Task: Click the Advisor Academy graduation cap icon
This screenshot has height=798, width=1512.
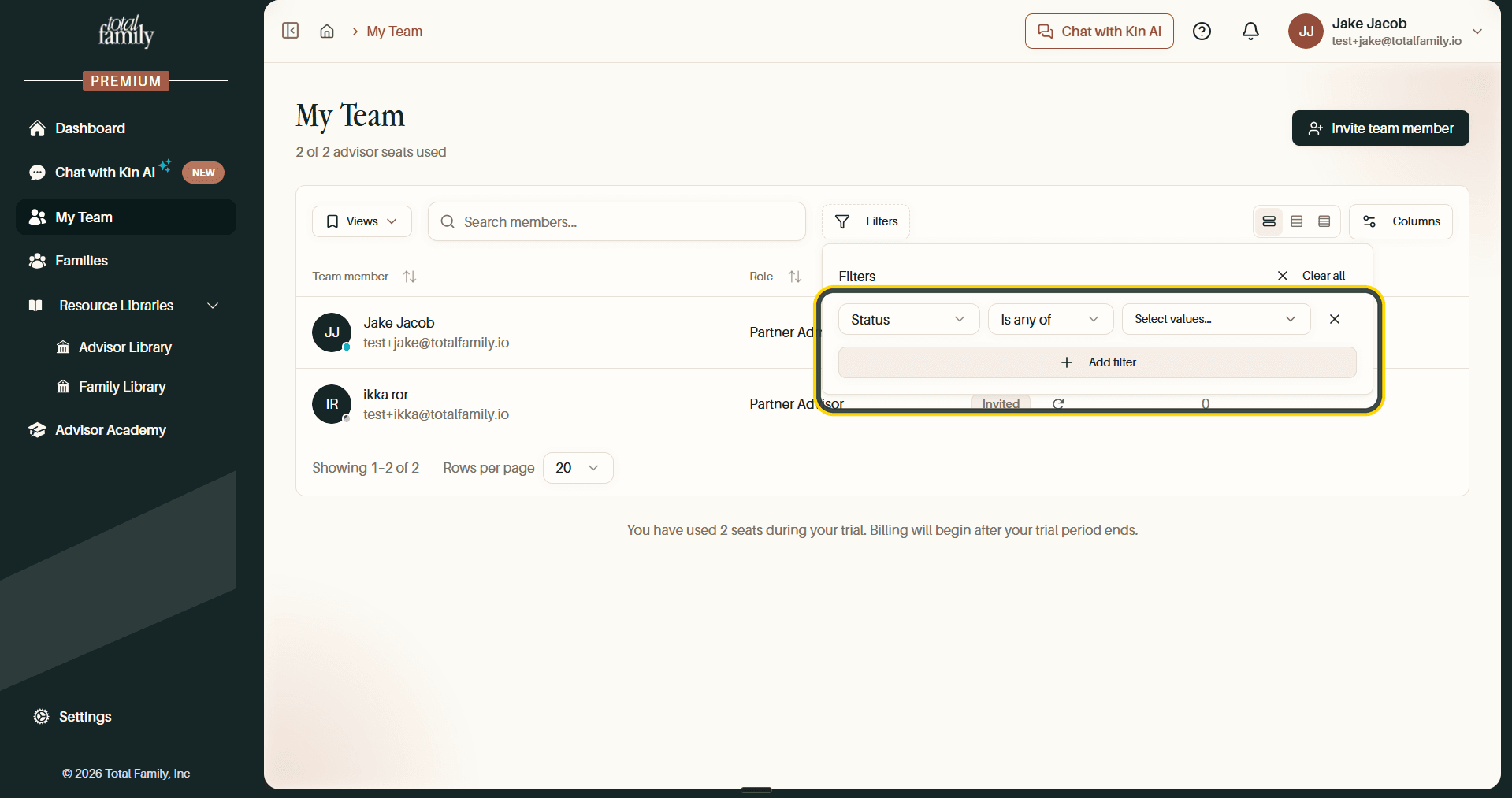Action: click(37, 430)
